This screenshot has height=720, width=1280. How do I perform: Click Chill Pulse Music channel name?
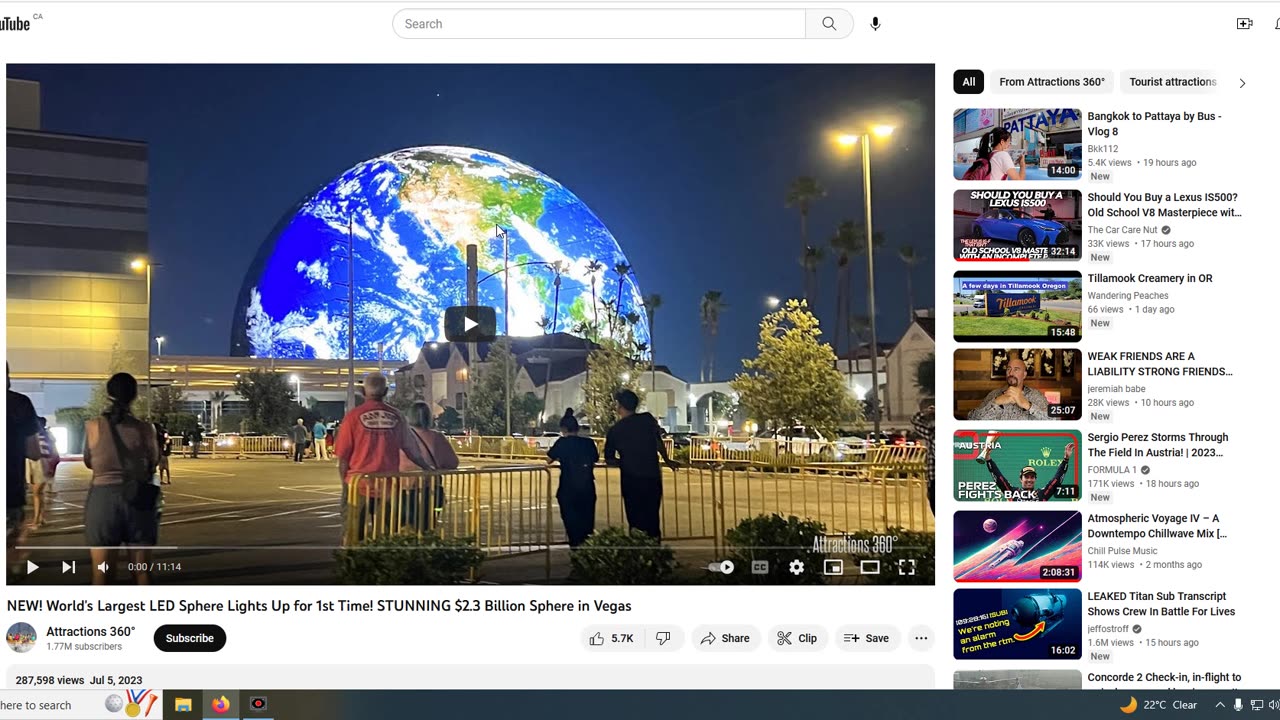click(x=1123, y=551)
